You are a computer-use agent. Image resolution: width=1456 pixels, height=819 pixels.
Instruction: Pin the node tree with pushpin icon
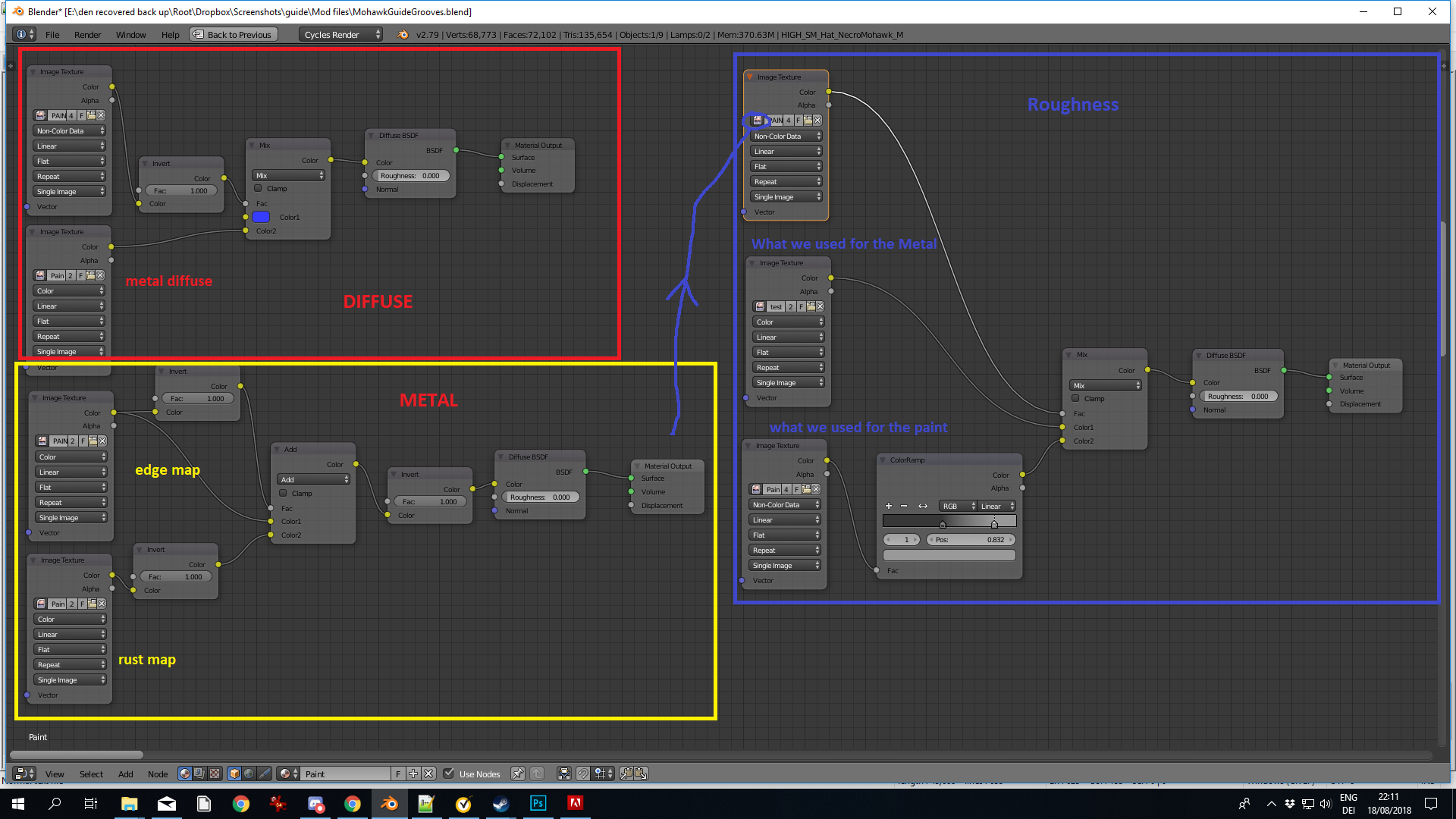(517, 773)
